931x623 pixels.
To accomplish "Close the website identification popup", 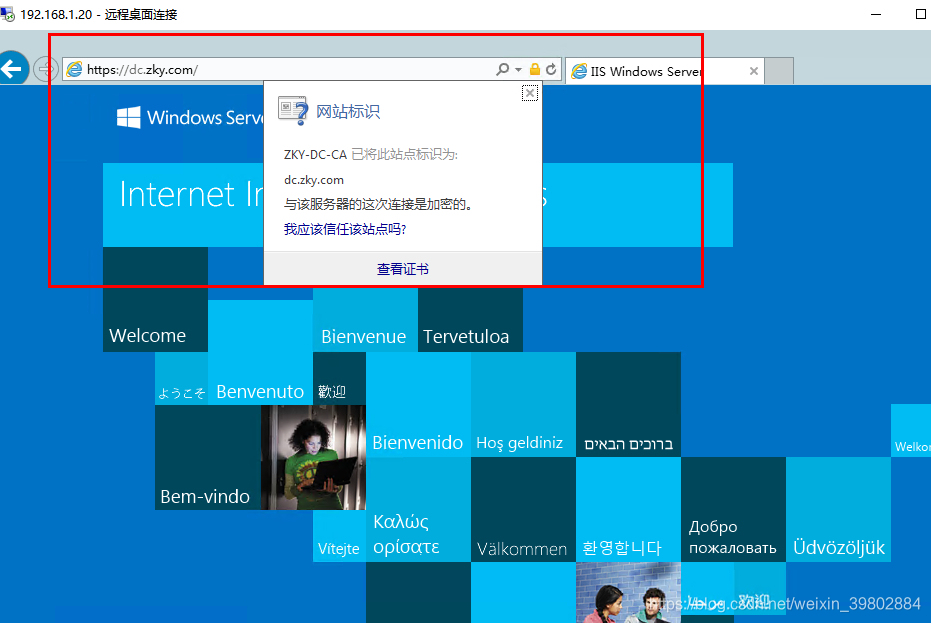I will (x=530, y=93).
